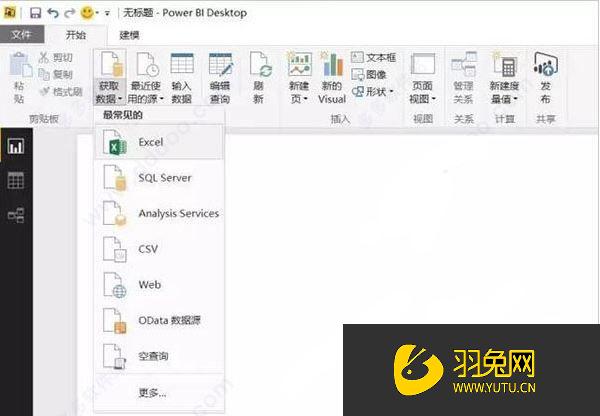Choose Web data source
Screen dimensions: 600x416
[159, 284]
